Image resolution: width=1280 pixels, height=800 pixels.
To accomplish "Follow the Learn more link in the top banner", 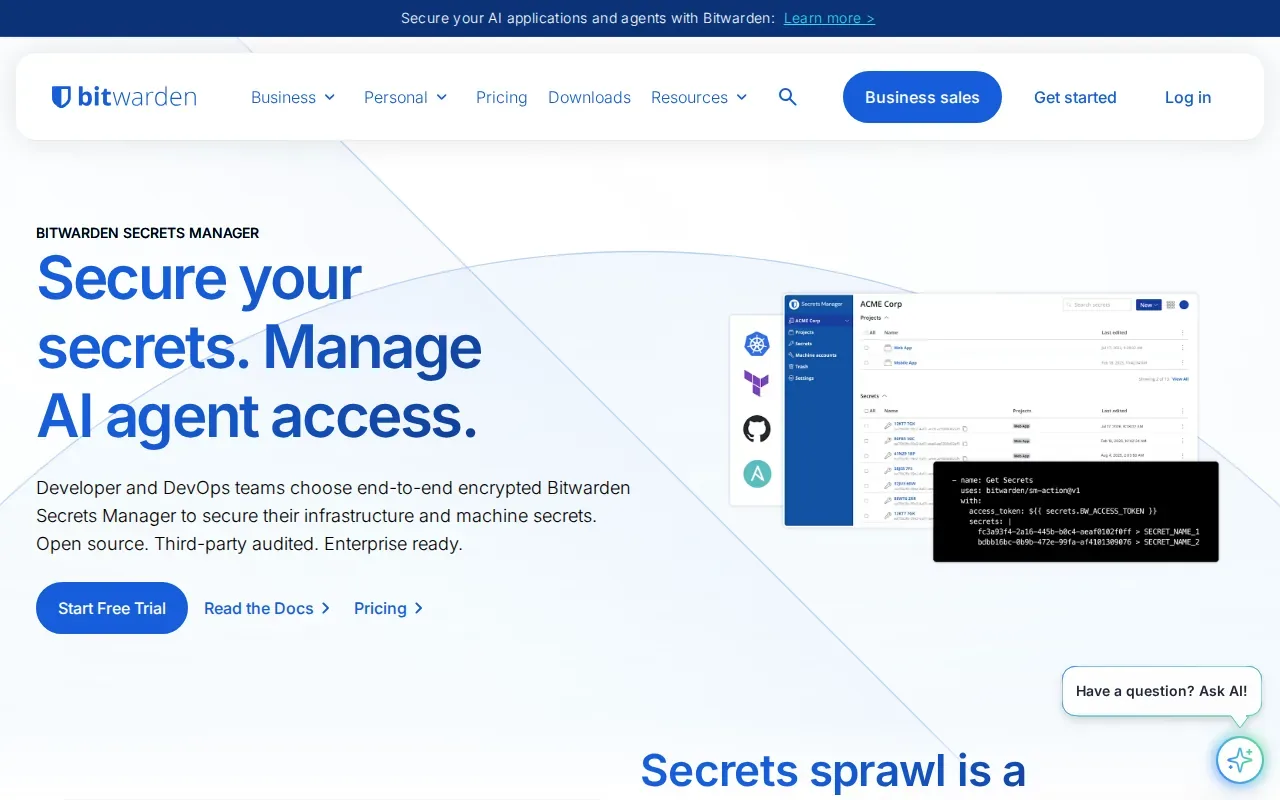I will coord(829,18).
